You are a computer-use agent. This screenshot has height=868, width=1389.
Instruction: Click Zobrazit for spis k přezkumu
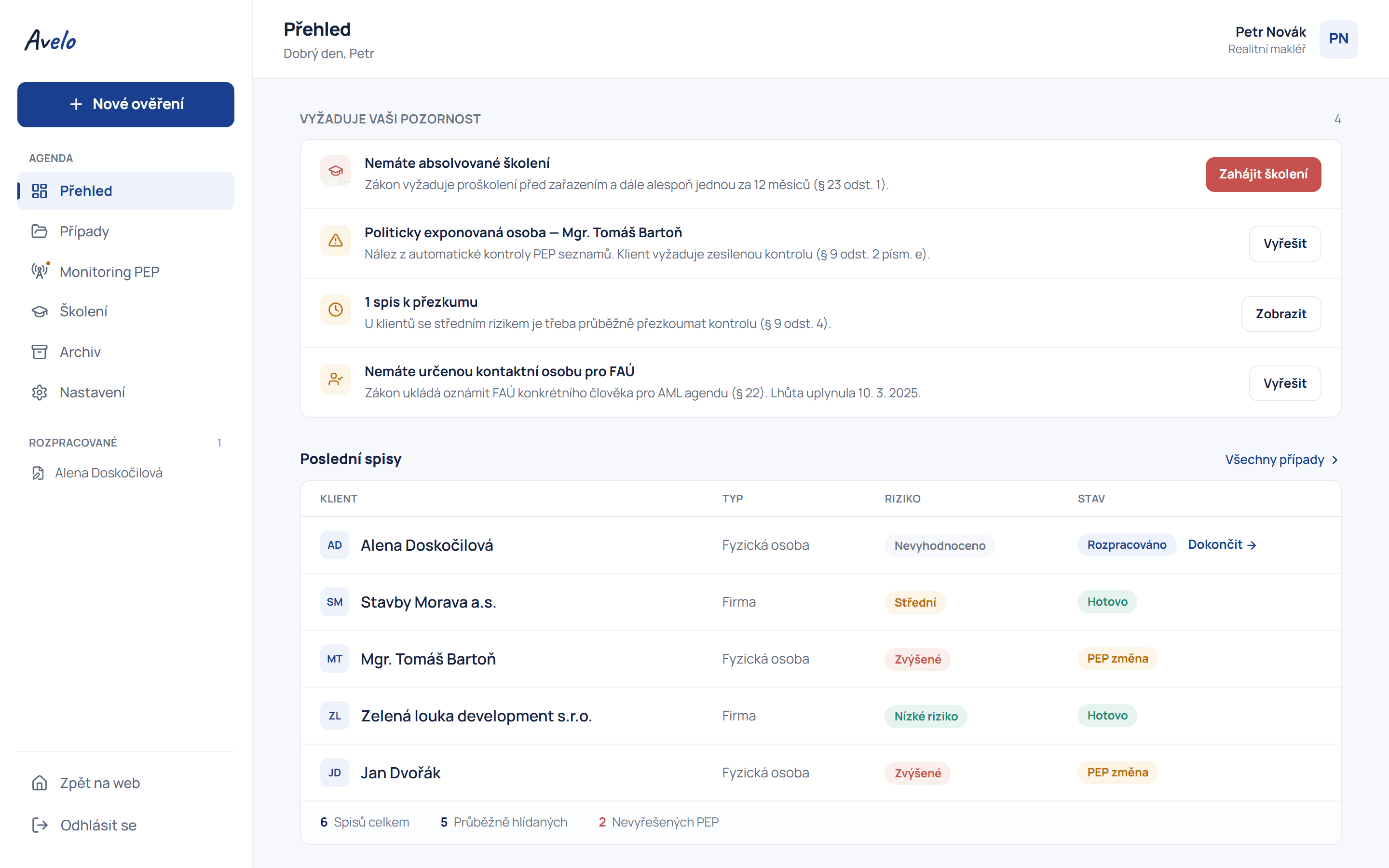1280,314
